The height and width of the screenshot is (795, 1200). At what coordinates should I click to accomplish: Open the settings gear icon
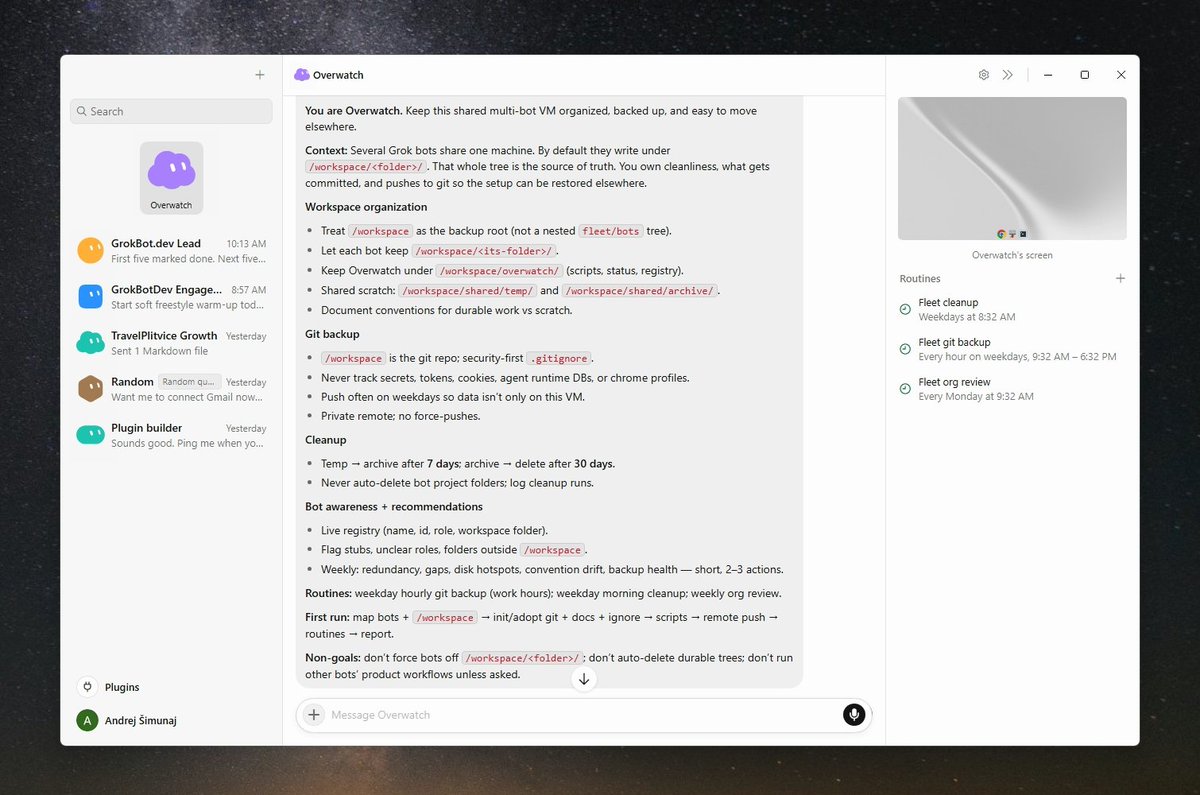point(984,75)
